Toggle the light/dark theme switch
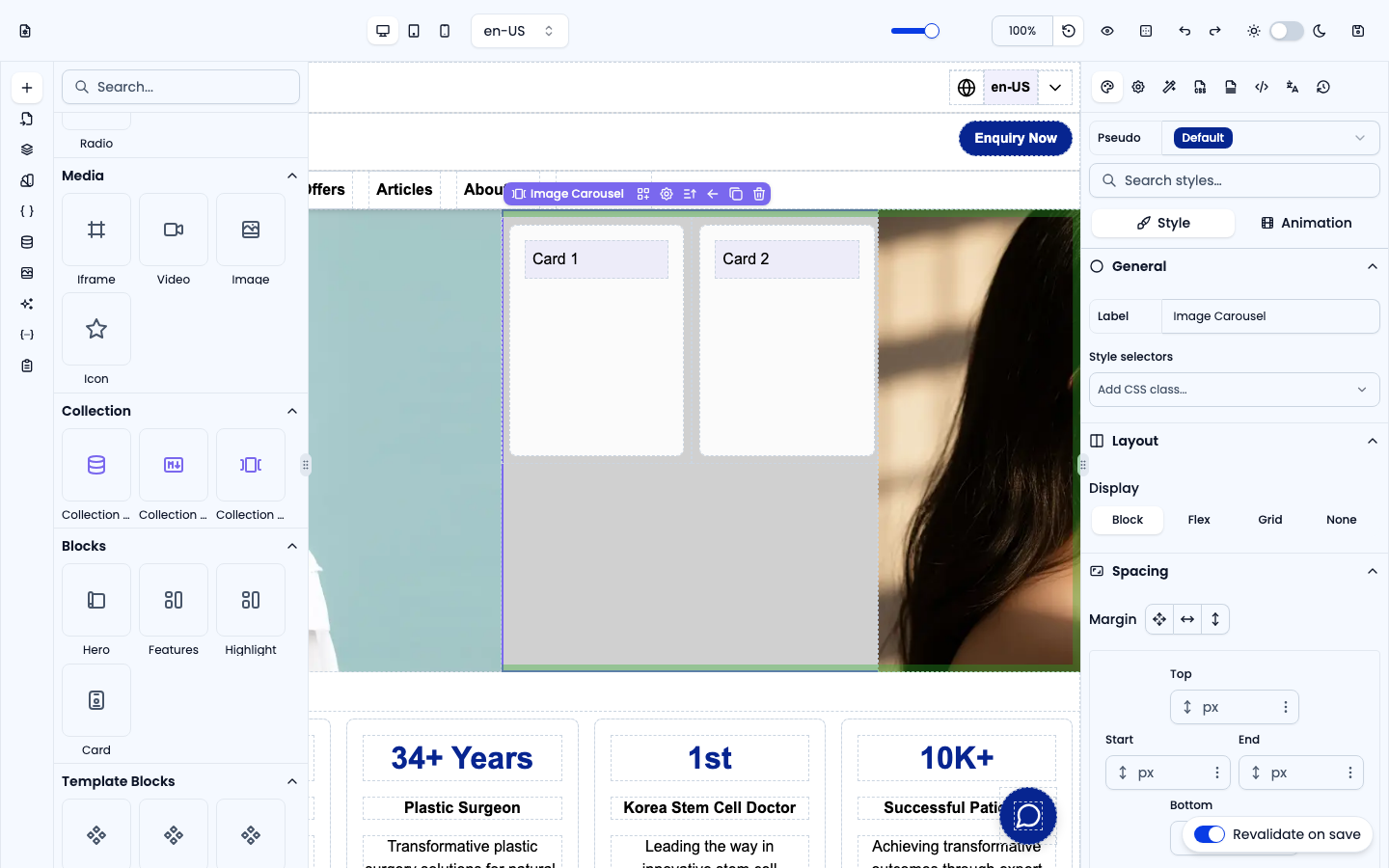The height and width of the screenshot is (868, 1389). [x=1287, y=31]
